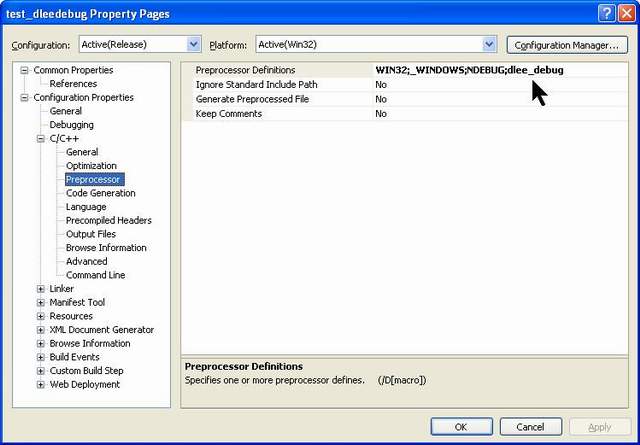Viewport: 640px width, 445px height.
Task: Collapse the Common Properties node
Action: coord(24,70)
